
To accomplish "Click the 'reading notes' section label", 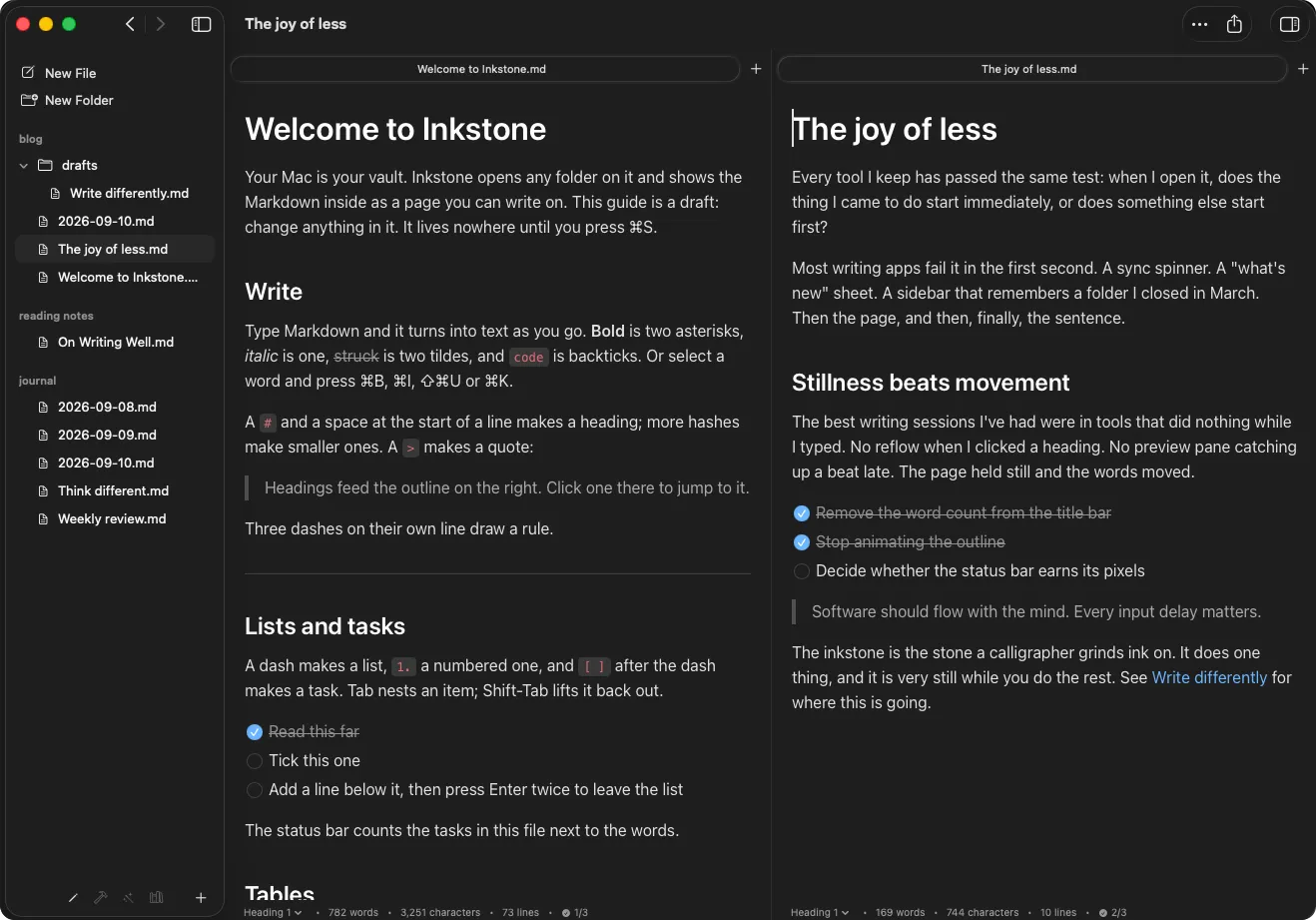I will [56, 316].
